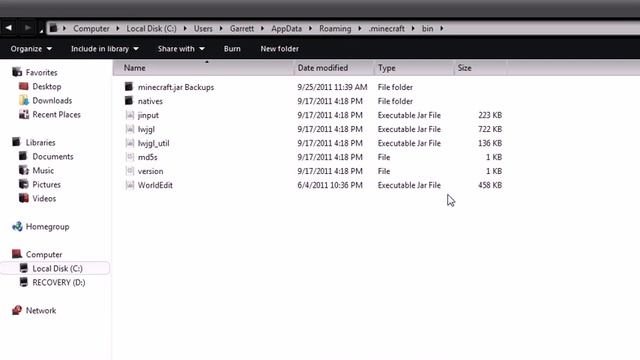Image resolution: width=640 pixels, height=360 pixels.
Task: Click the Downloads label in the navigation pane
Action: (x=52, y=101)
